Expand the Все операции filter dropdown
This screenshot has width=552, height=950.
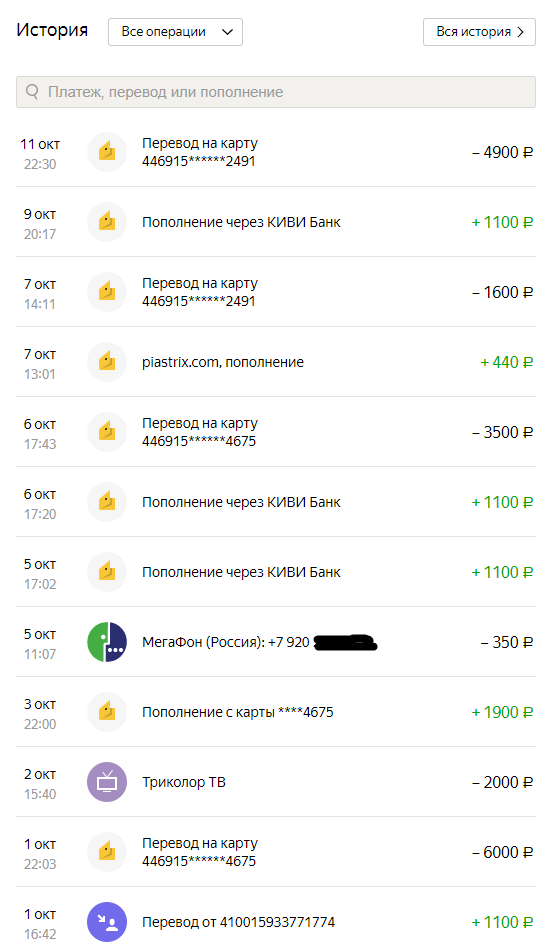coord(175,32)
